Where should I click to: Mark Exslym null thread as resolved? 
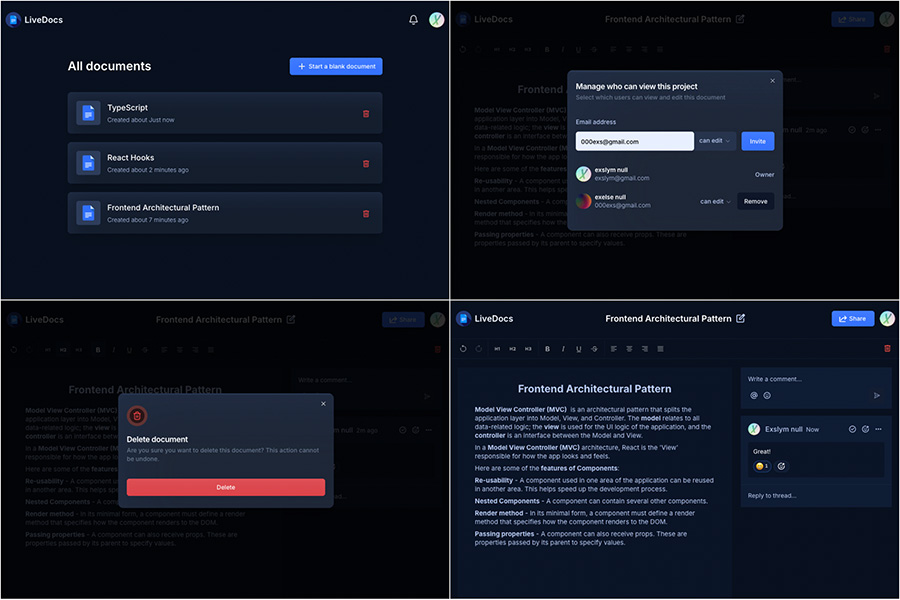tap(852, 429)
